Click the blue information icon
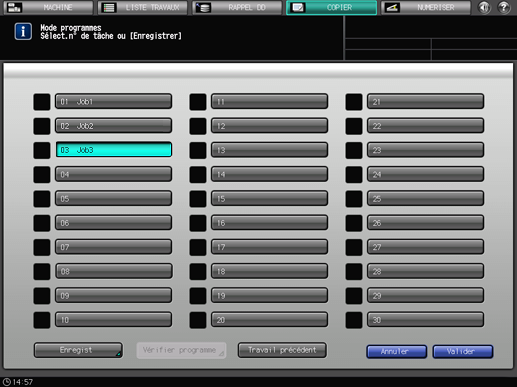Screen dimensions: 517x387 point(23,32)
